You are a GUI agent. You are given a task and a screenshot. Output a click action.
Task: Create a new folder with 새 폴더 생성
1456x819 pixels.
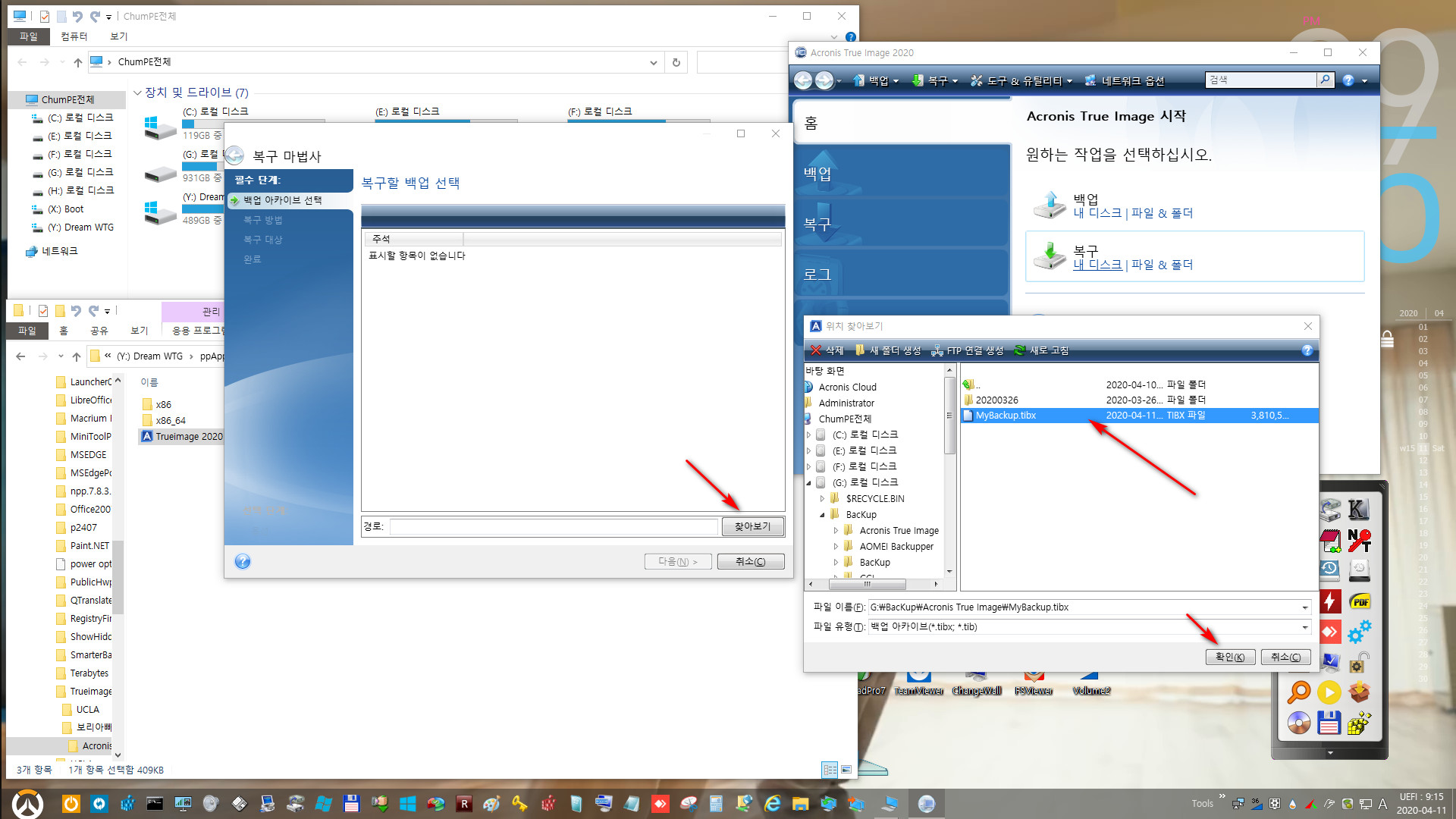(x=888, y=350)
